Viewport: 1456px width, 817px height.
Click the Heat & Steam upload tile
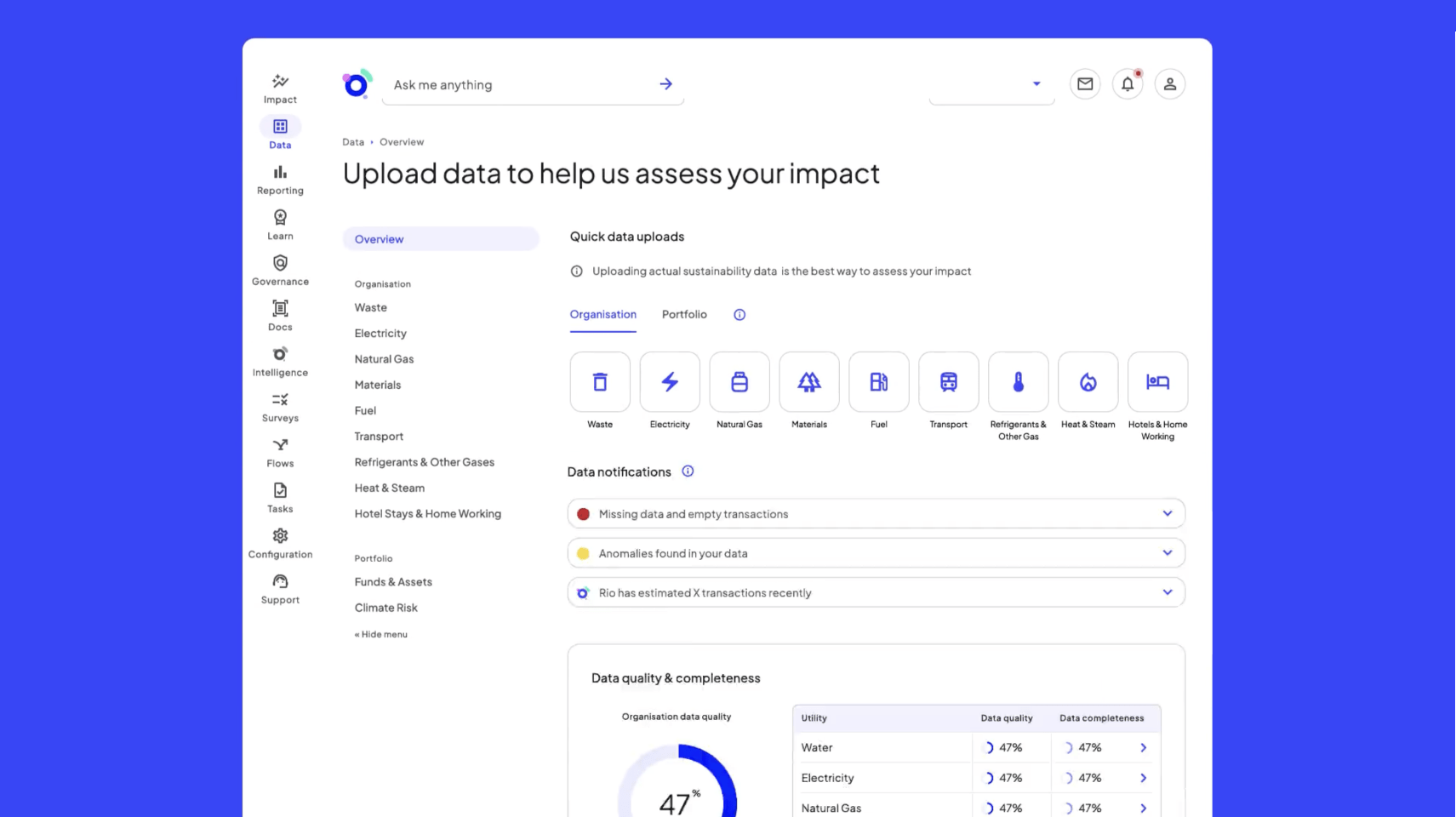pyautogui.click(x=1088, y=382)
